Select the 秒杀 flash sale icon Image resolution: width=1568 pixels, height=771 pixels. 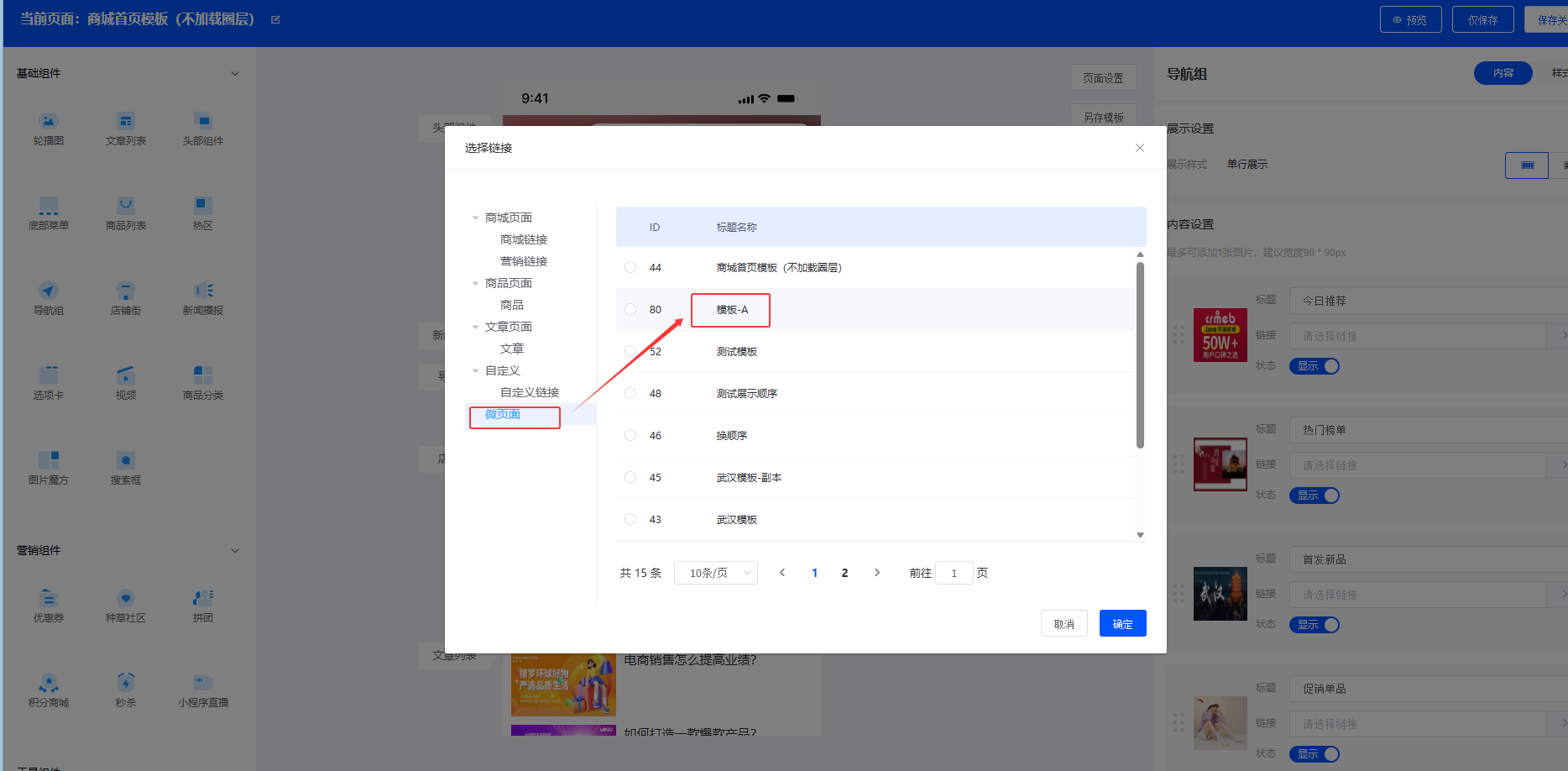pos(126,683)
